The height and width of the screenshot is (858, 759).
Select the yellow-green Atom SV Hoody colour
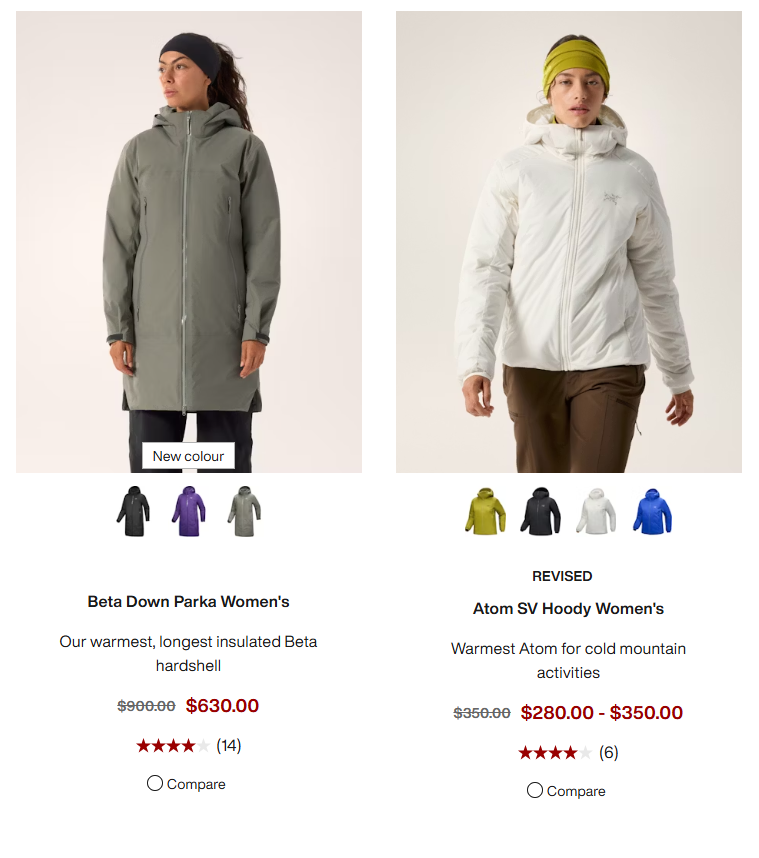tap(485, 511)
